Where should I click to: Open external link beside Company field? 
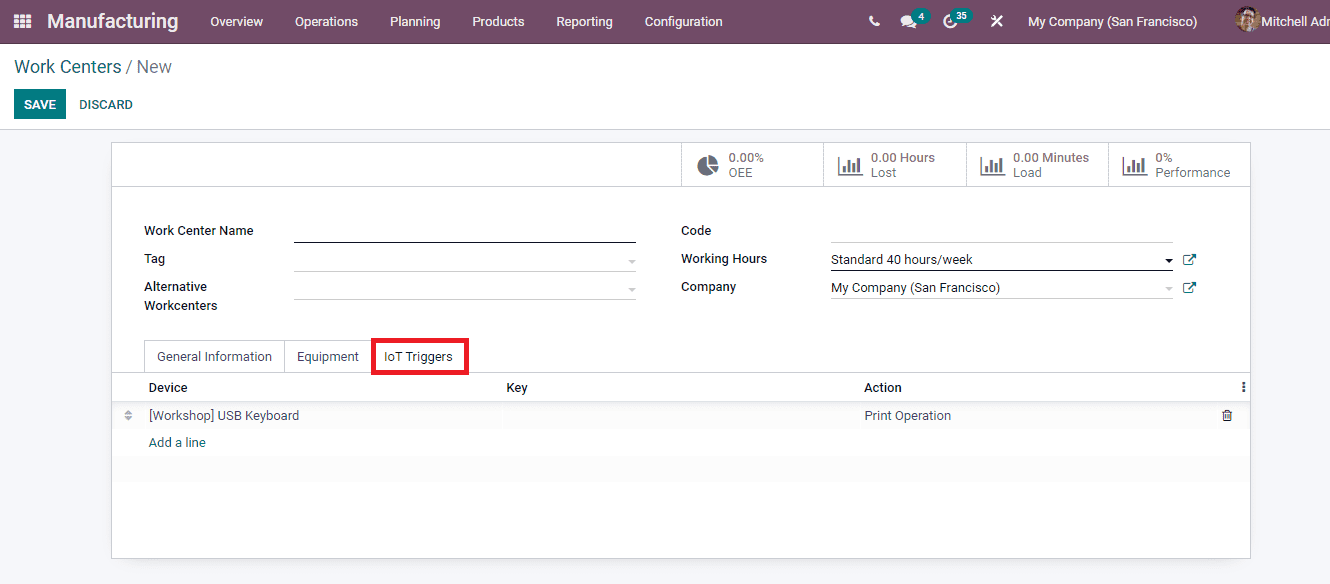tap(1189, 287)
